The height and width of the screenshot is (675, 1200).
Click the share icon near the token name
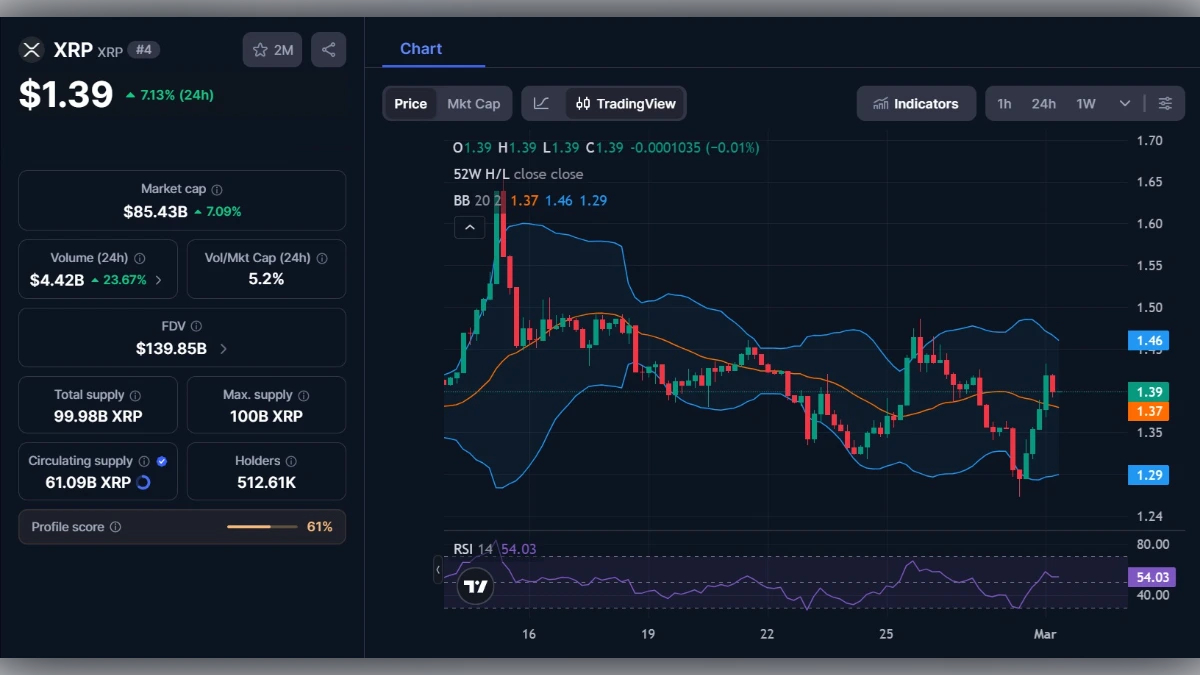(x=328, y=50)
